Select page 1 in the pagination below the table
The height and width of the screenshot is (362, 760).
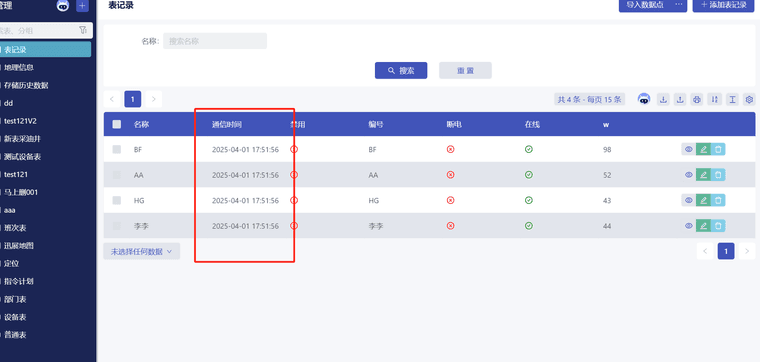(x=726, y=251)
